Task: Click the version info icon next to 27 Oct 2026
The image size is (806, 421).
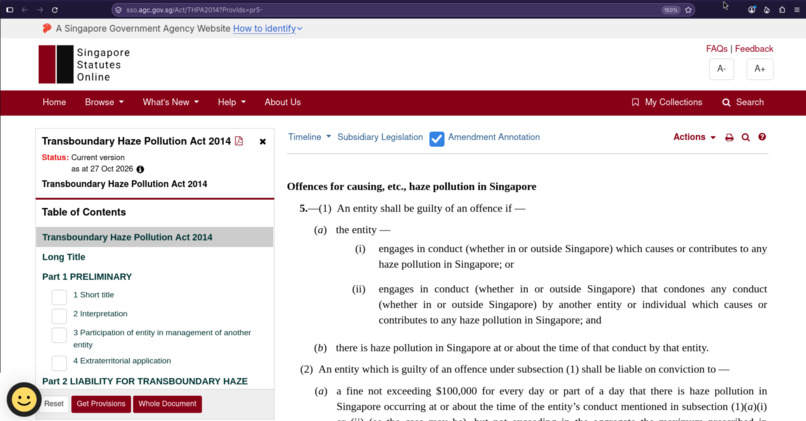Action: click(140, 169)
